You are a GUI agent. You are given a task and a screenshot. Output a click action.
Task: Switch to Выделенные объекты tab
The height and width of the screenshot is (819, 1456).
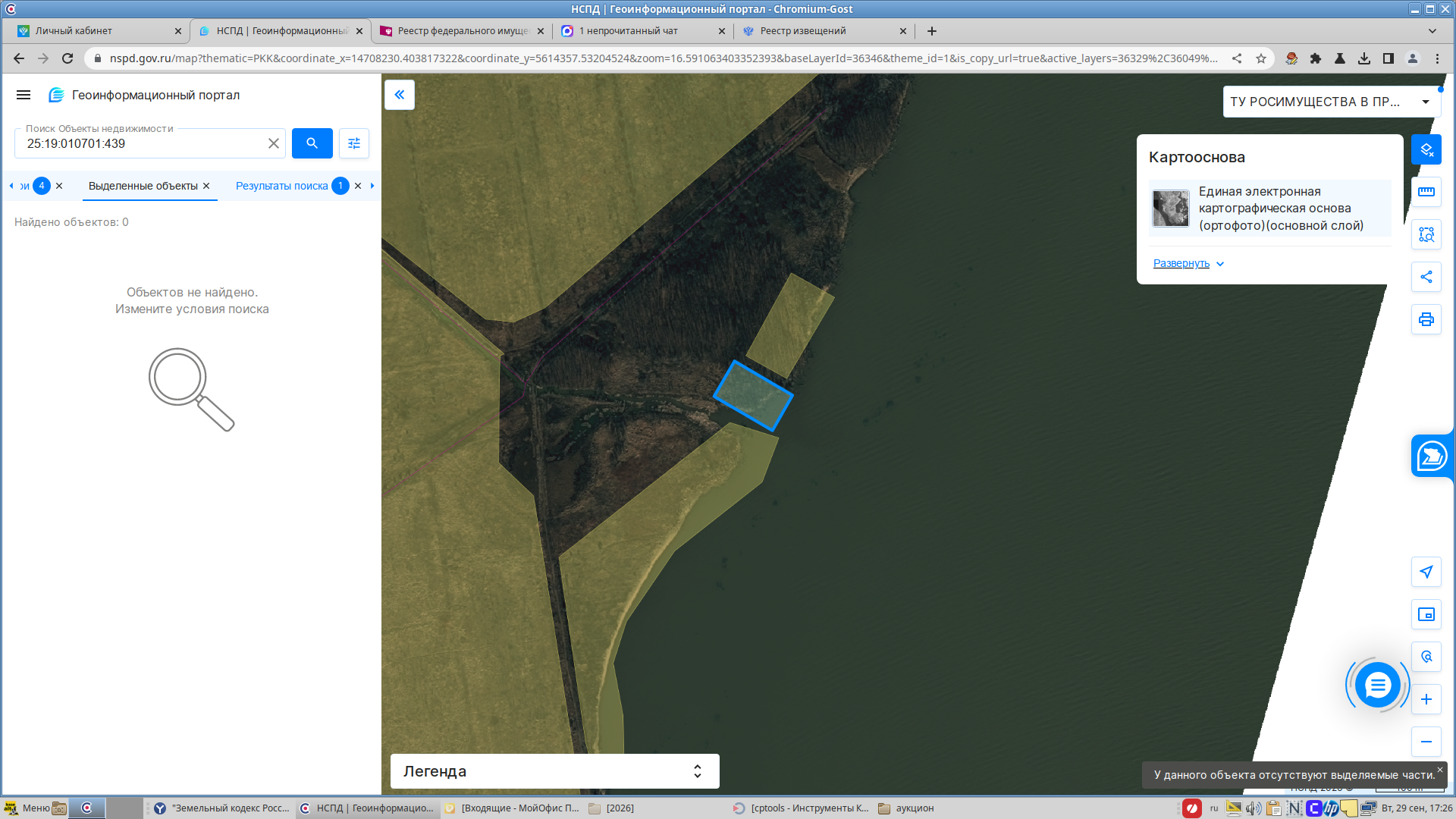click(143, 186)
